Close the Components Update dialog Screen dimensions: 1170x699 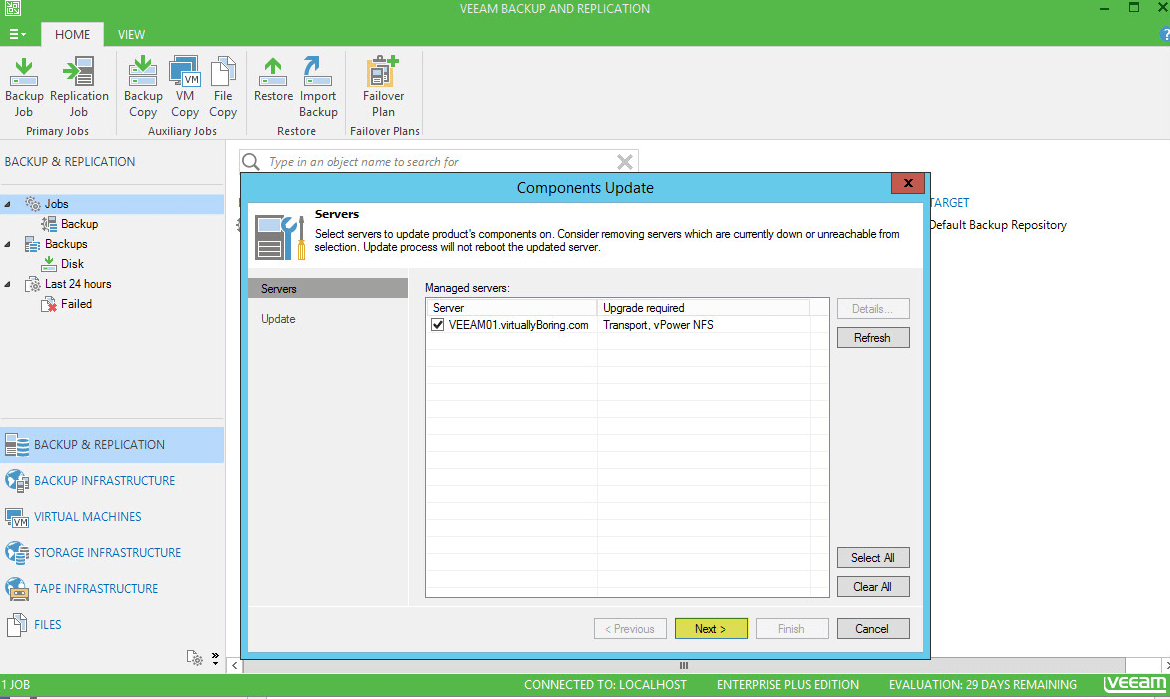coord(908,184)
